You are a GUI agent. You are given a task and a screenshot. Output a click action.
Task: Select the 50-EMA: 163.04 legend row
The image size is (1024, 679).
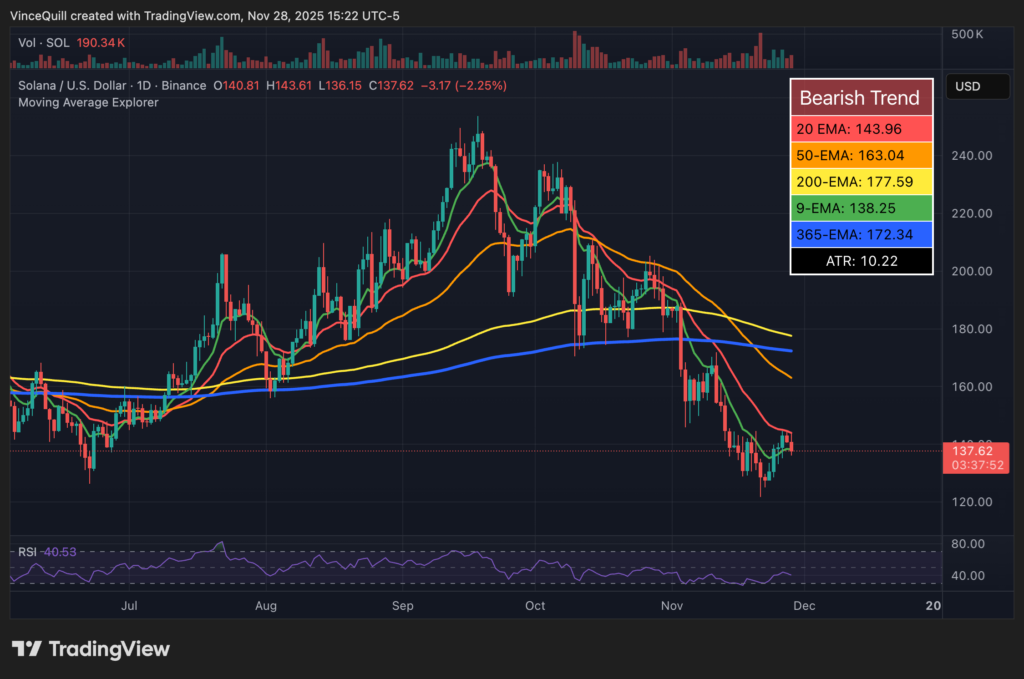pyautogui.click(x=860, y=155)
